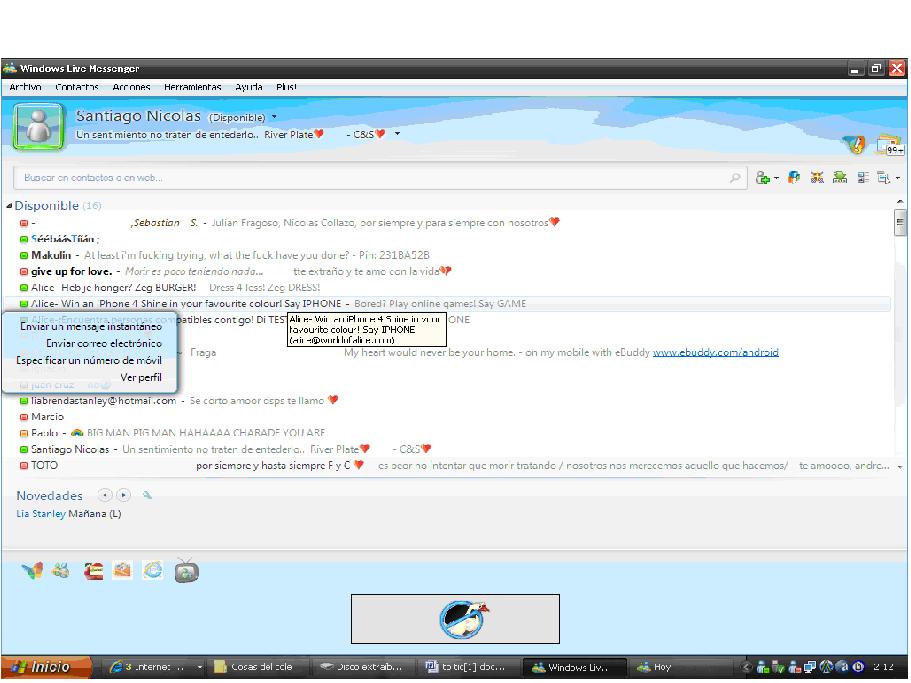Open the personal message dropdown arrow
911x683 pixels.
pyautogui.click(x=397, y=134)
